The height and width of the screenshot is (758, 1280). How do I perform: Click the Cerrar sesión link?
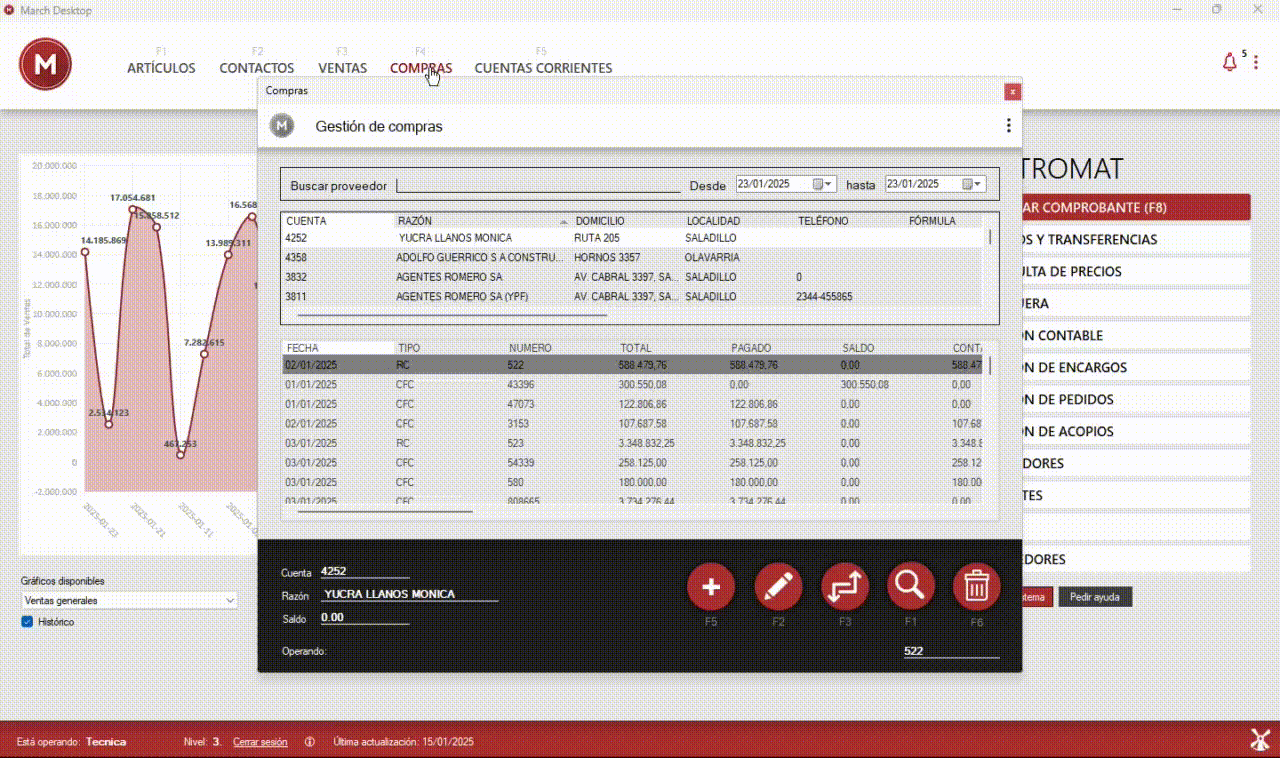click(x=260, y=742)
